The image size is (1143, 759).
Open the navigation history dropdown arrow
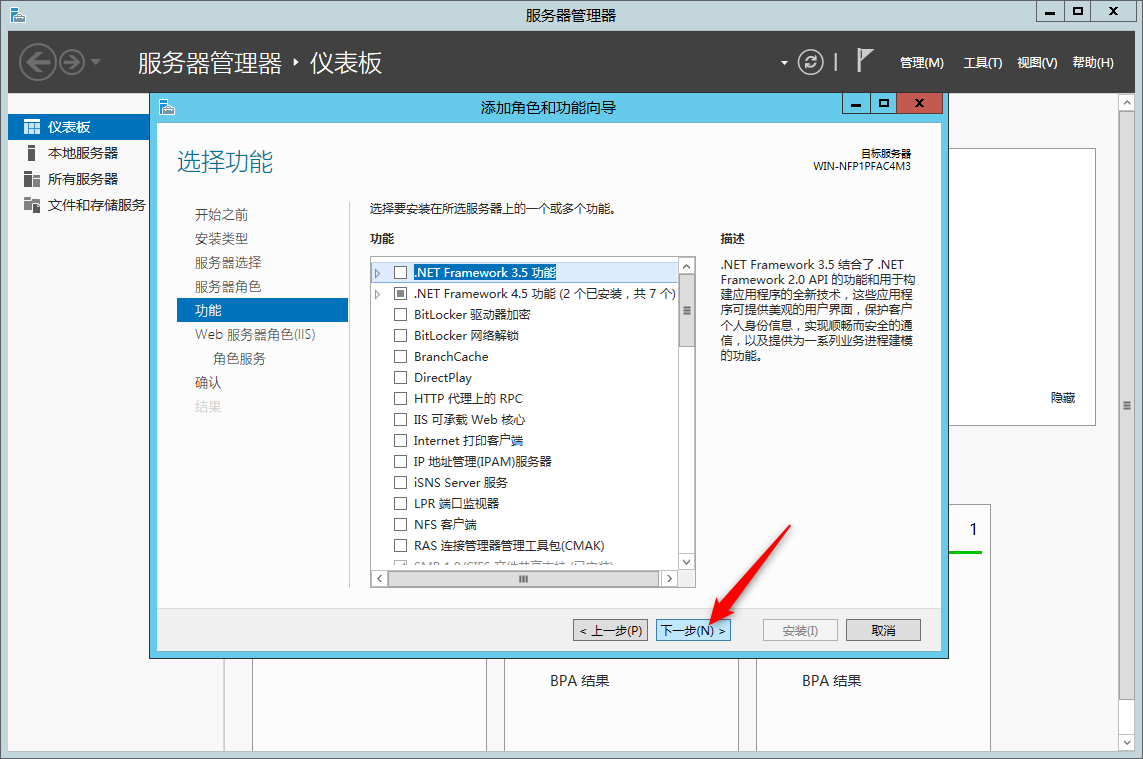pos(95,62)
